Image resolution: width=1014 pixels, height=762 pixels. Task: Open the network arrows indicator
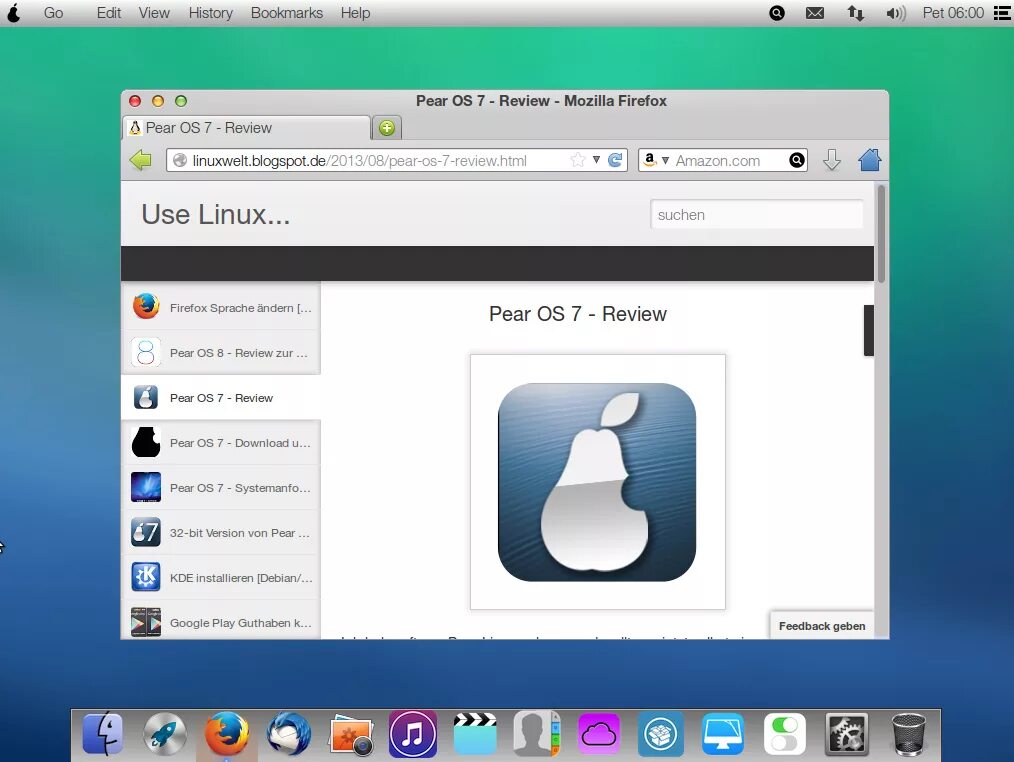coord(856,13)
